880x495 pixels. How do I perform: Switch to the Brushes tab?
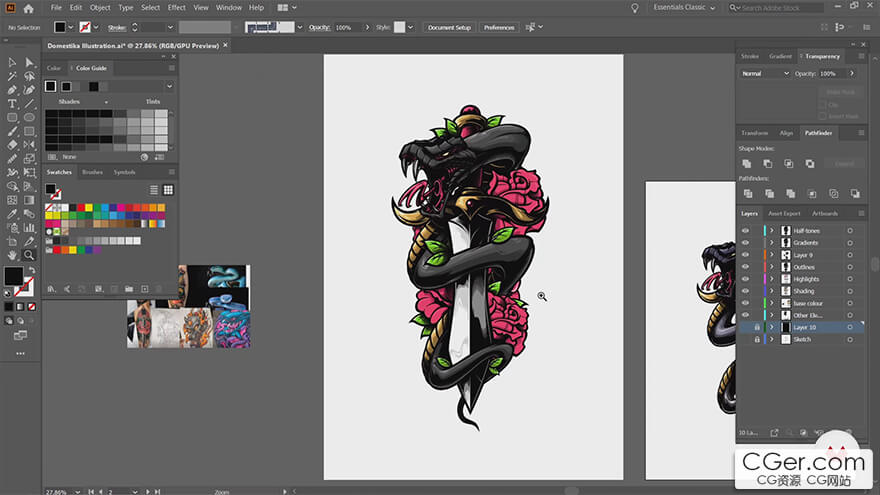point(92,172)
